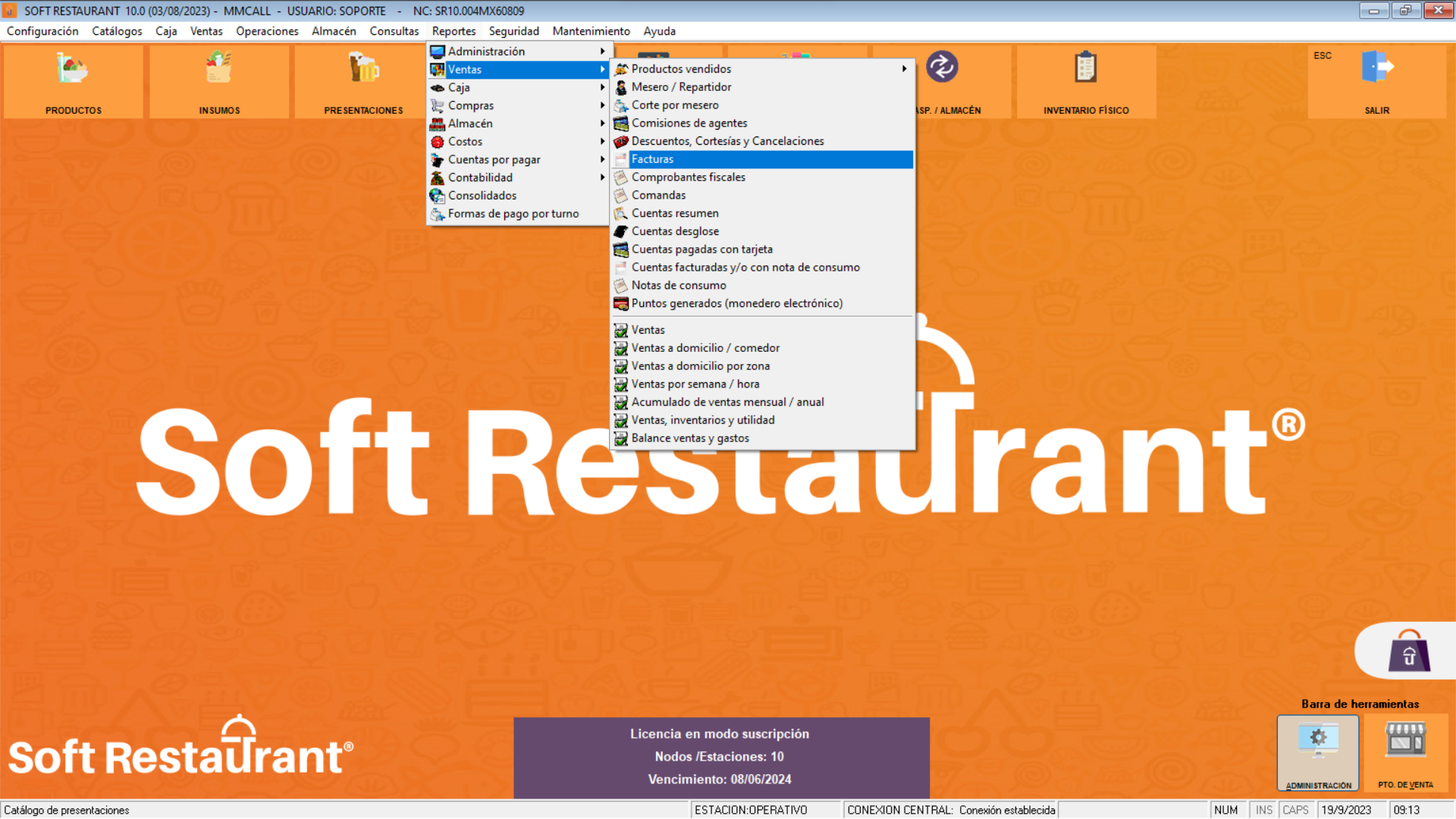Click the Costos red icon
1456x819 pixels.
pos(438,142)
